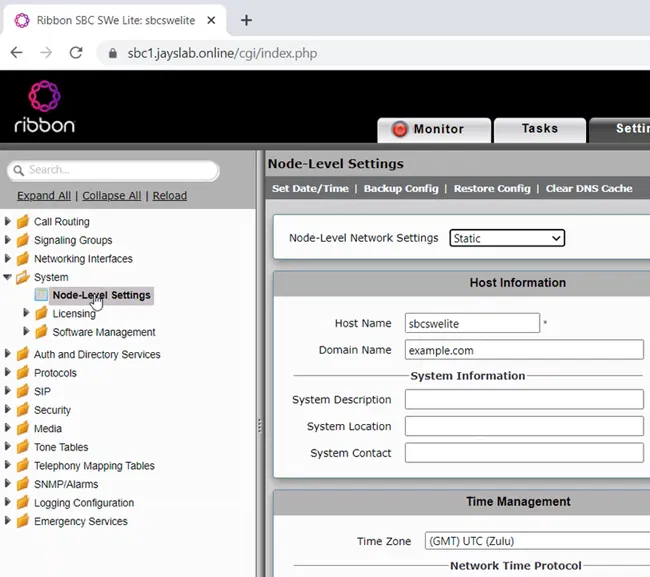650x577 pixels.
Task: Open a new browser tab
Action: coord(247,20)
